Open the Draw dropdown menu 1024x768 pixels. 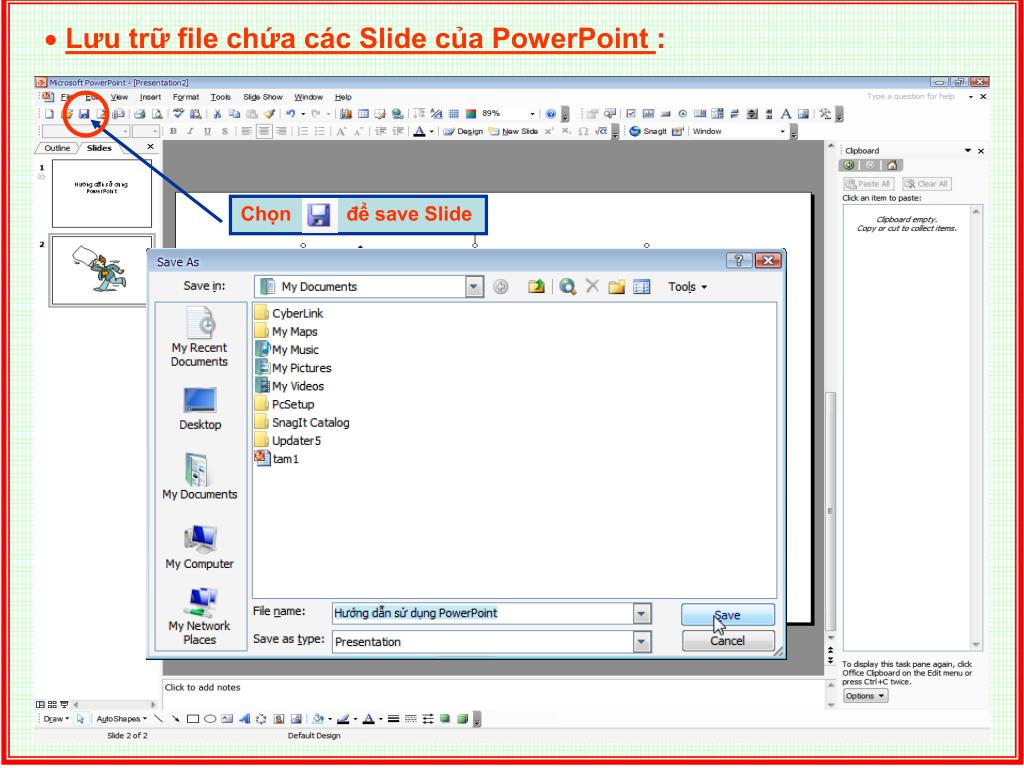pyautogui.click(x=56, y=719)
